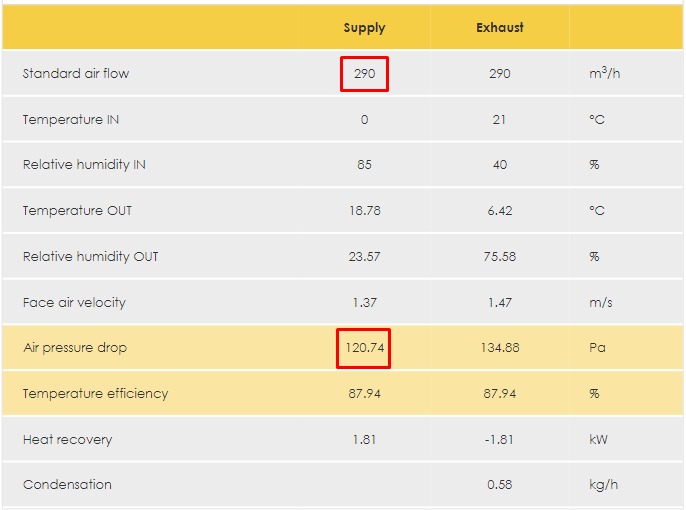This screenshot has width=686, height=510.
Task: Click the kW unit cell
Action: click(x=598, y=440)
